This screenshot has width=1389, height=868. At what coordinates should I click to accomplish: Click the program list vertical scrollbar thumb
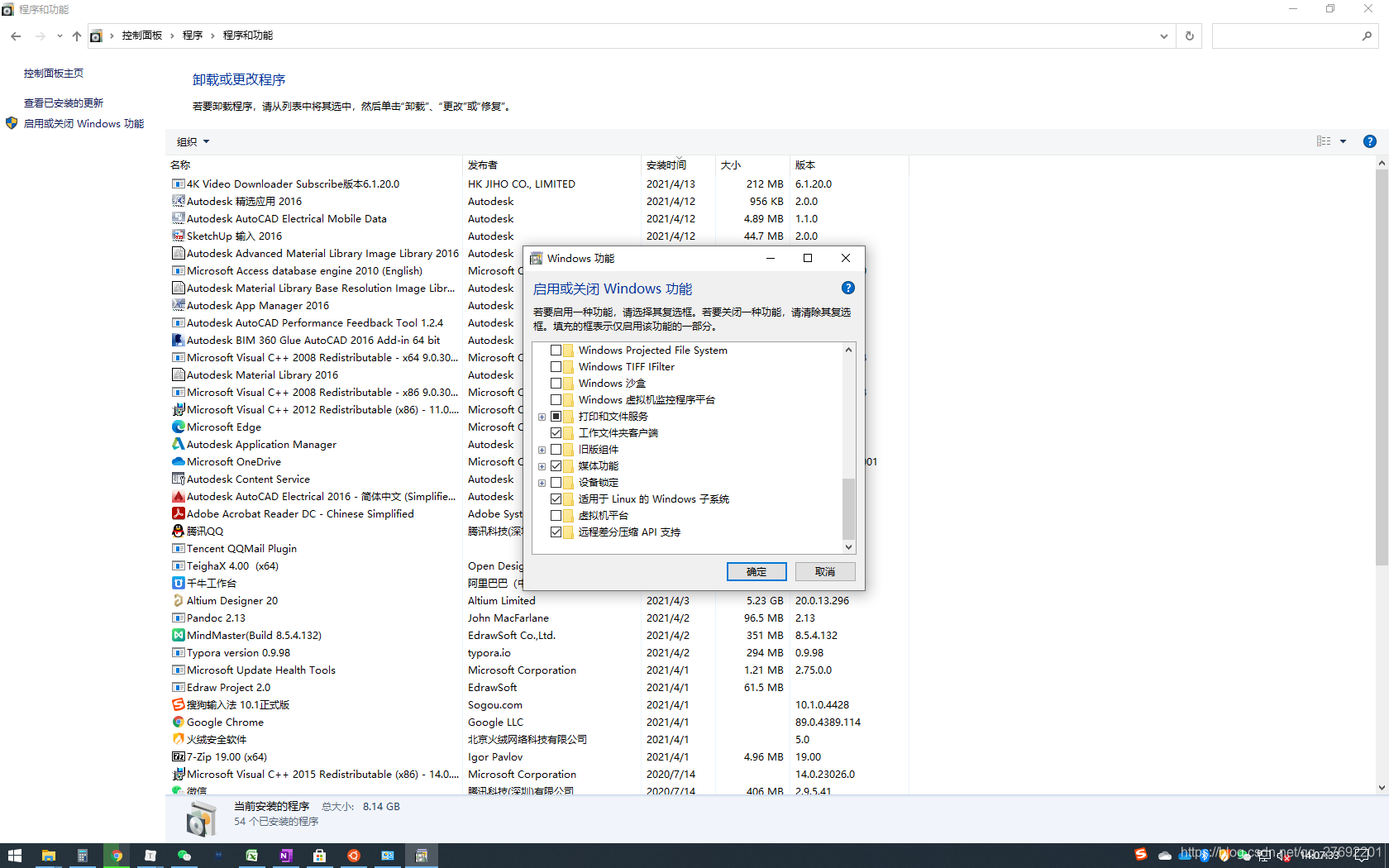(x=1382, y=368)
